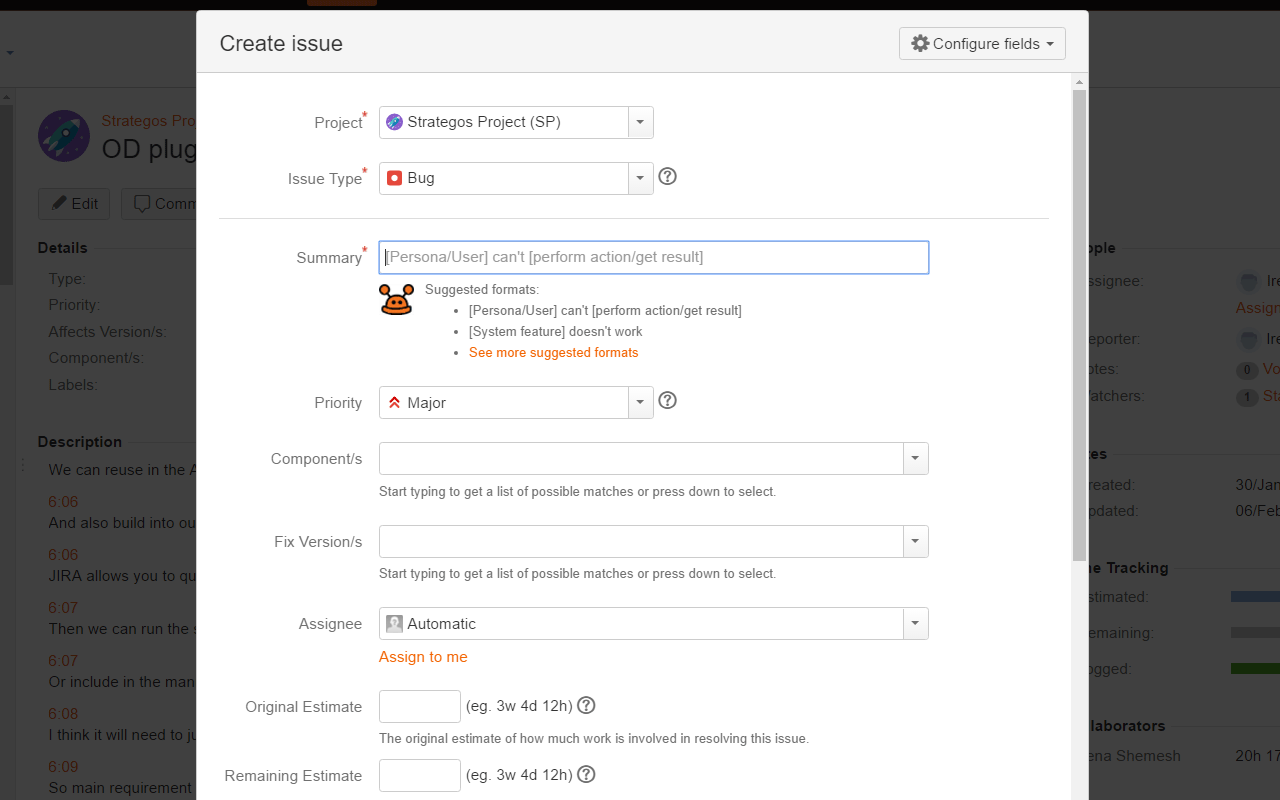Click the help icon beside Remaining Estimate

click(586, 774)
